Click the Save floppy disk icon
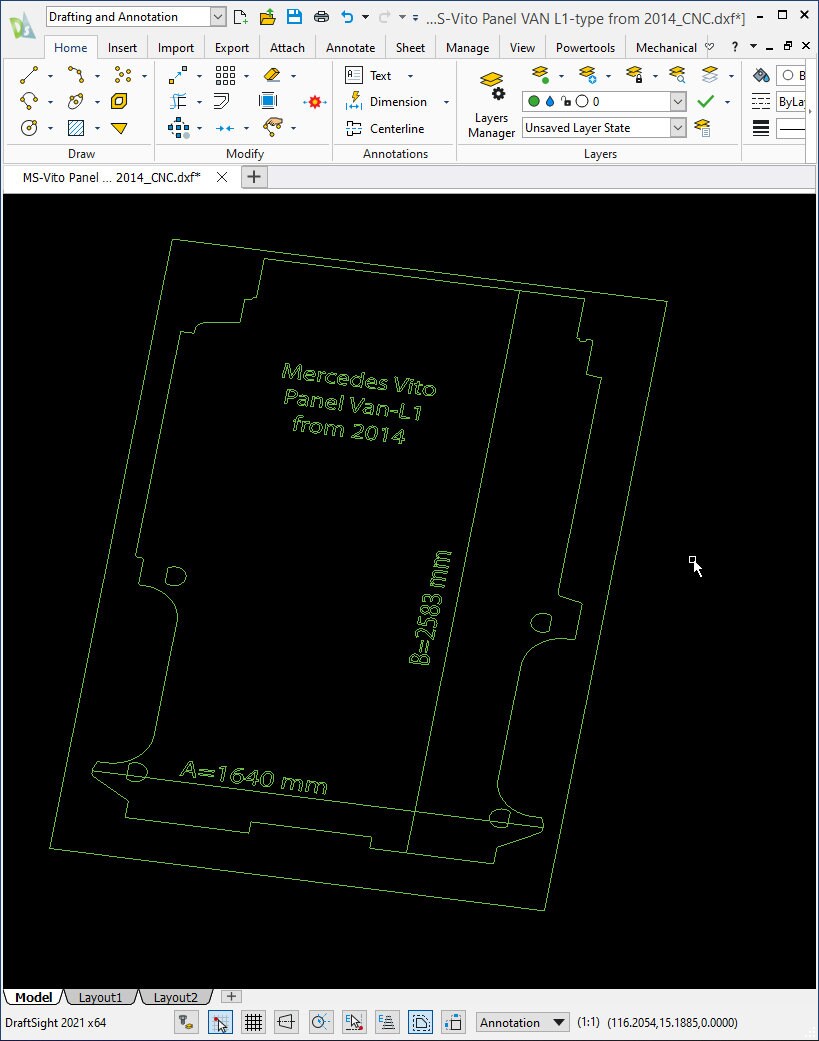Screen dimensions: 819x1041 (295, 17)
